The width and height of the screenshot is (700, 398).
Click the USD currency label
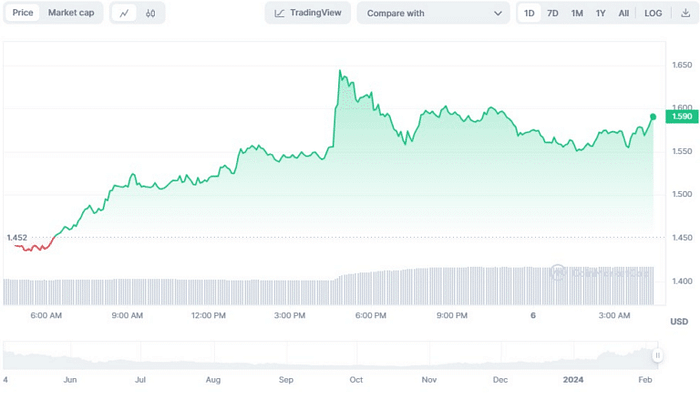[x=679, y=322]
